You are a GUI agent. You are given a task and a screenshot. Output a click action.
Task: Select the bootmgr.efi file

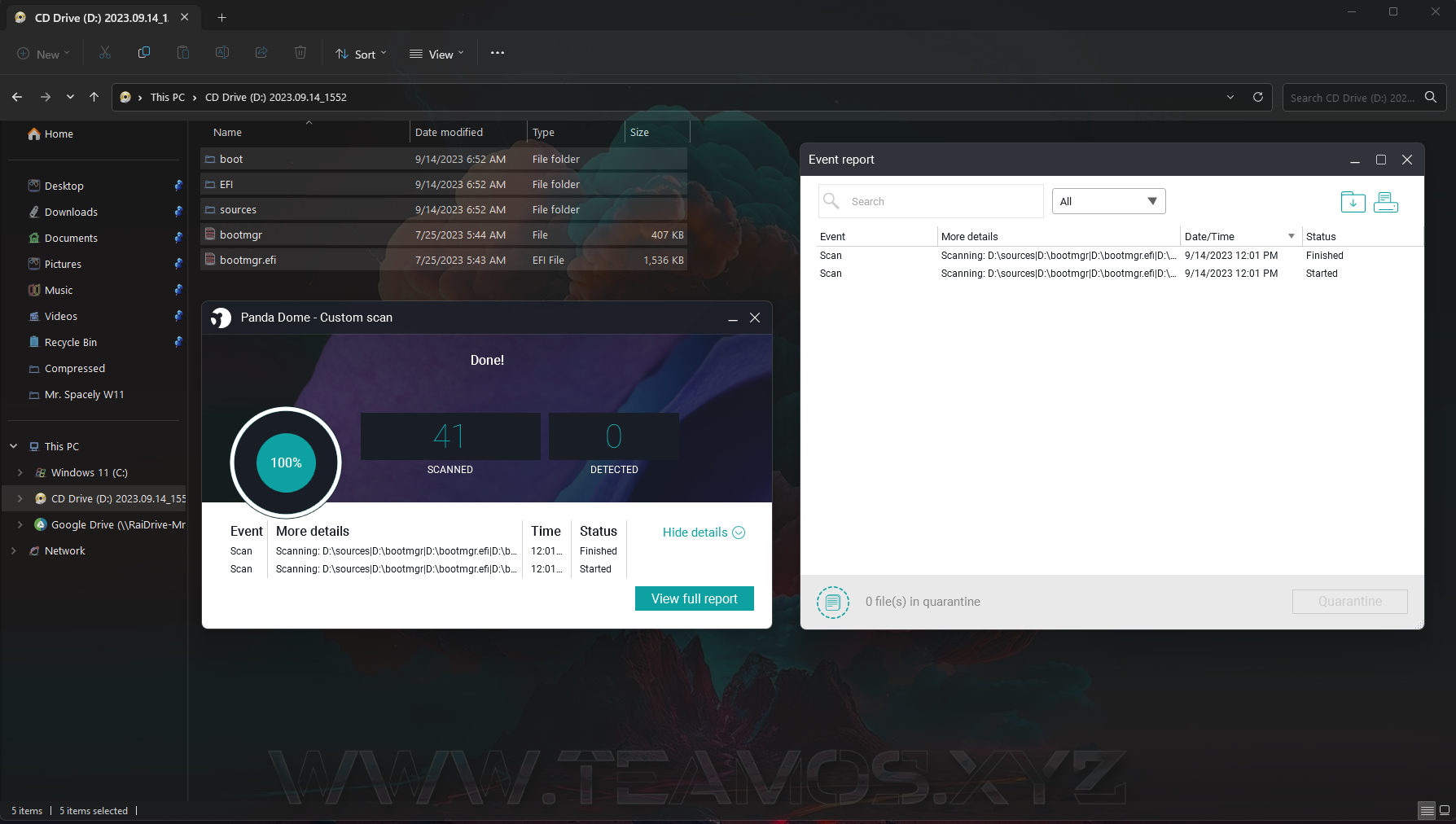click(445, 260)
